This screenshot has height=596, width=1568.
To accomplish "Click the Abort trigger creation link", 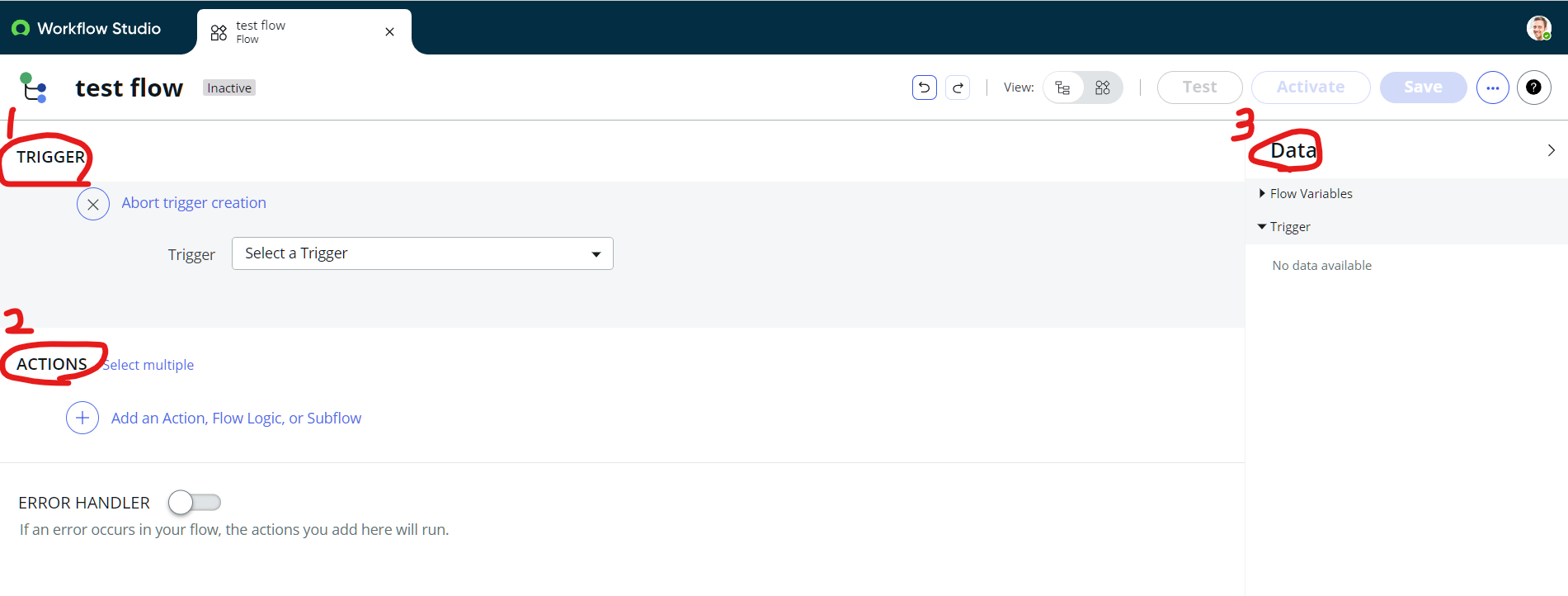I will (x=194, y=203).
